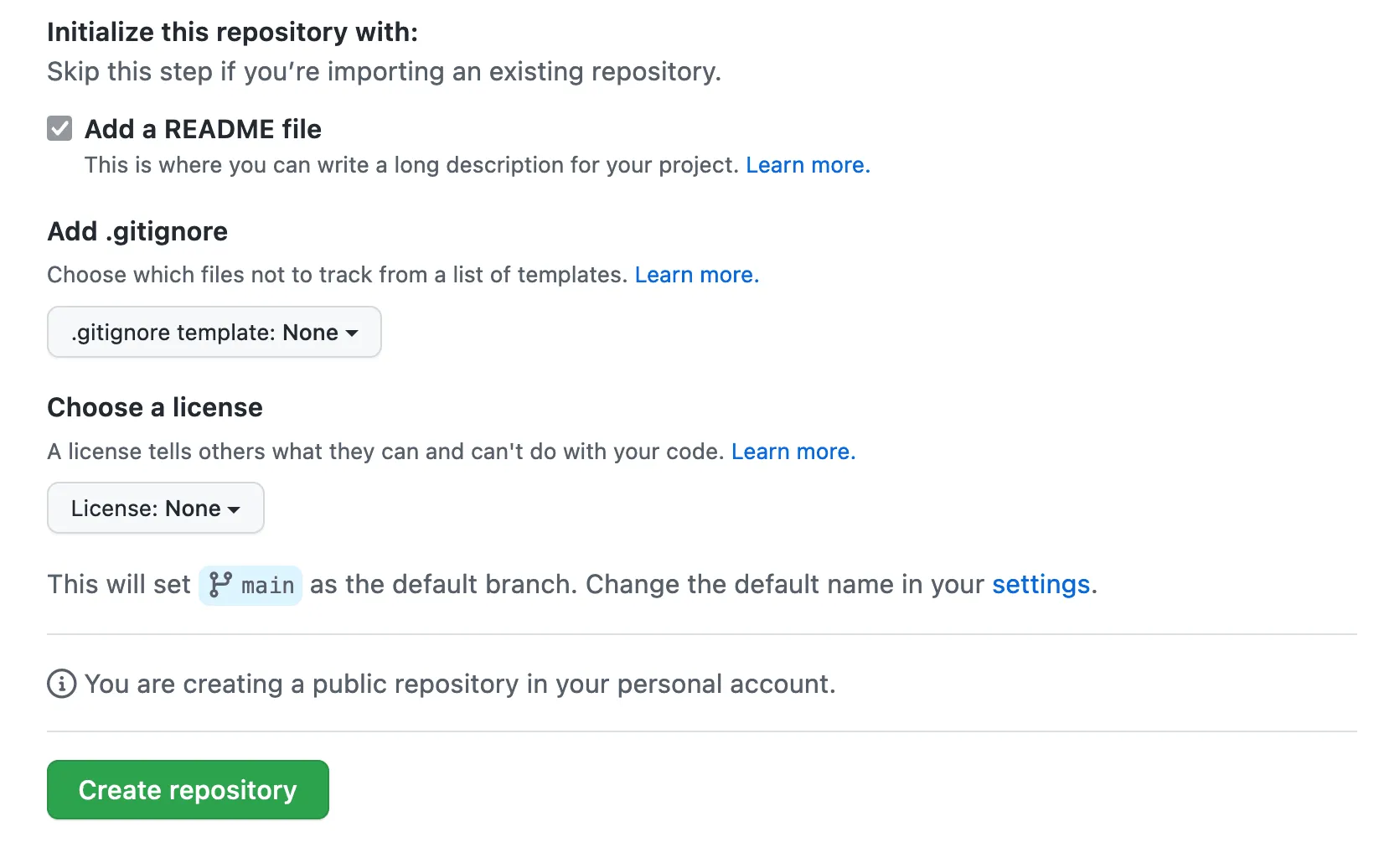Click Learn more about README files
Image resolution: width=1379 pixels, height=868 pixels.
click(808, 165)
